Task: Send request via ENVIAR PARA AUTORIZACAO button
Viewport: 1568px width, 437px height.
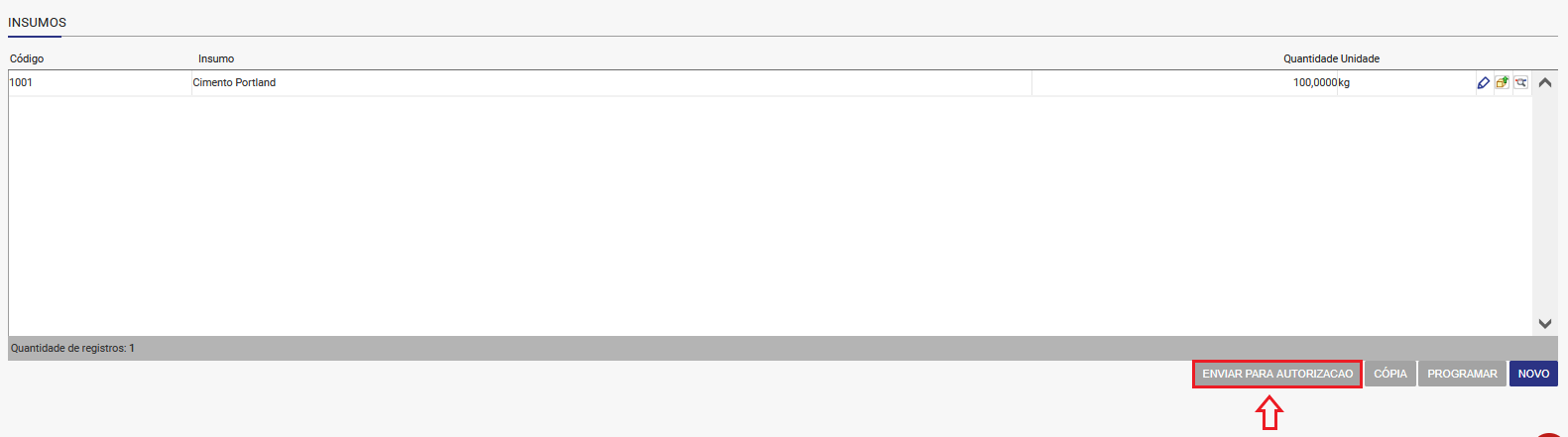Action: [1277, 374]
